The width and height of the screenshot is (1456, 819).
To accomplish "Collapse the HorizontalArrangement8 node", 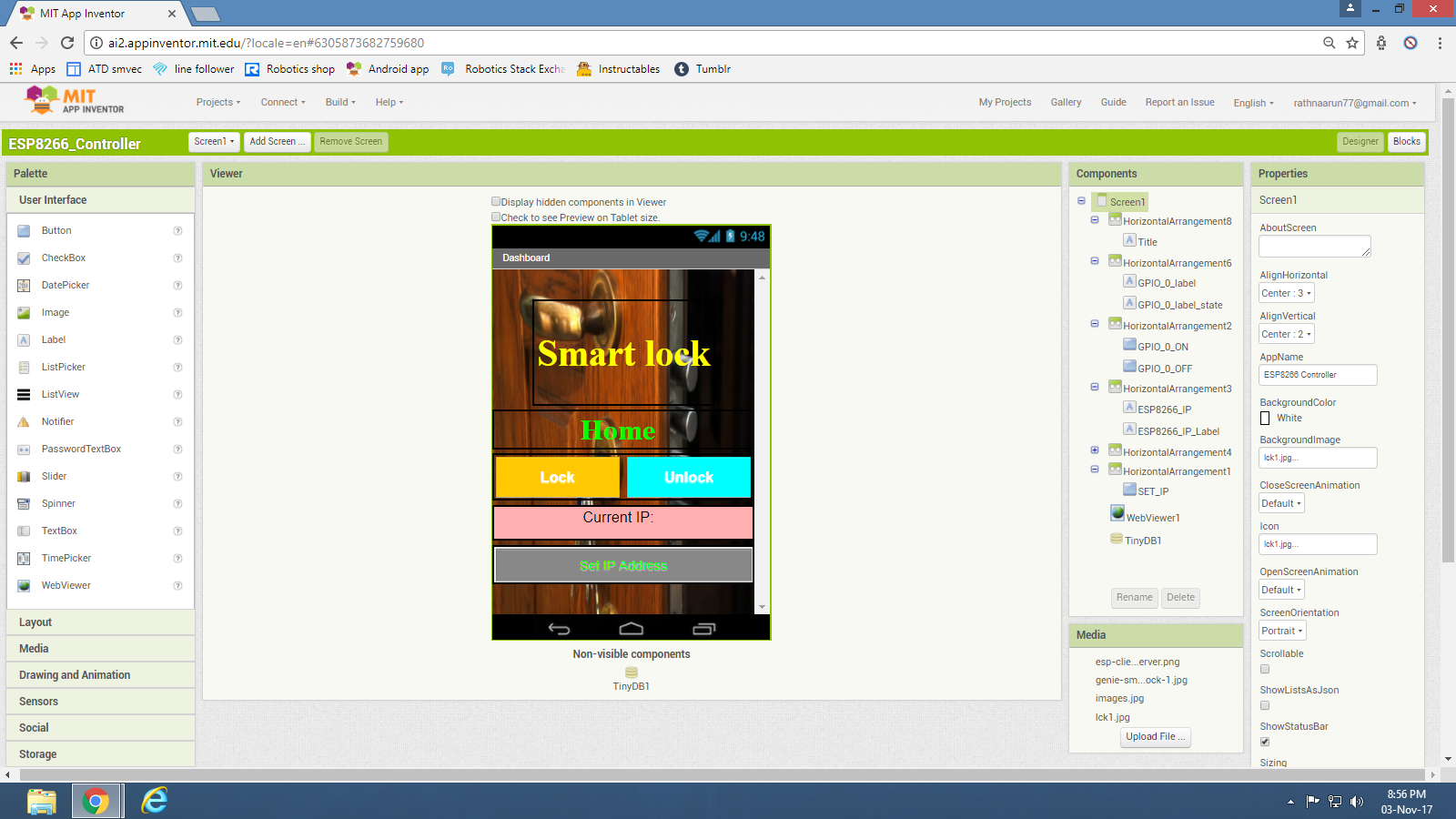I will pos(1095,220).
